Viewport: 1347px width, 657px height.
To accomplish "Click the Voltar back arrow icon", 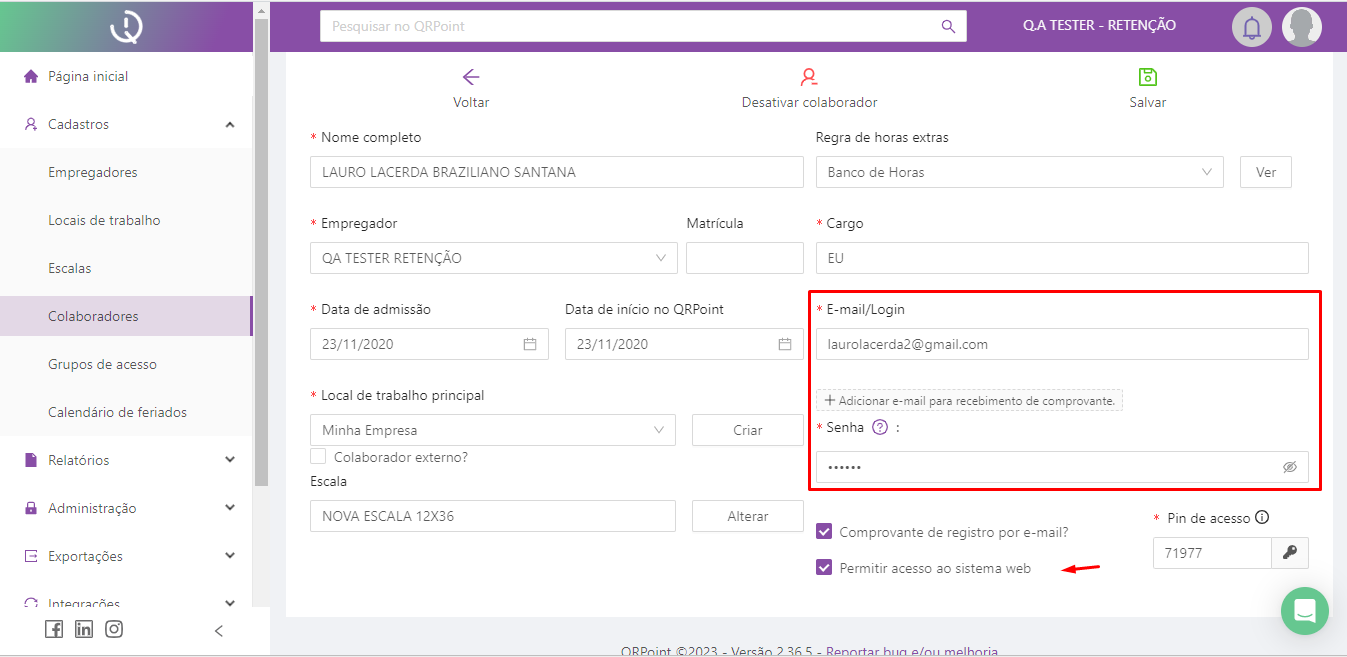I will [x=471, y=77].
